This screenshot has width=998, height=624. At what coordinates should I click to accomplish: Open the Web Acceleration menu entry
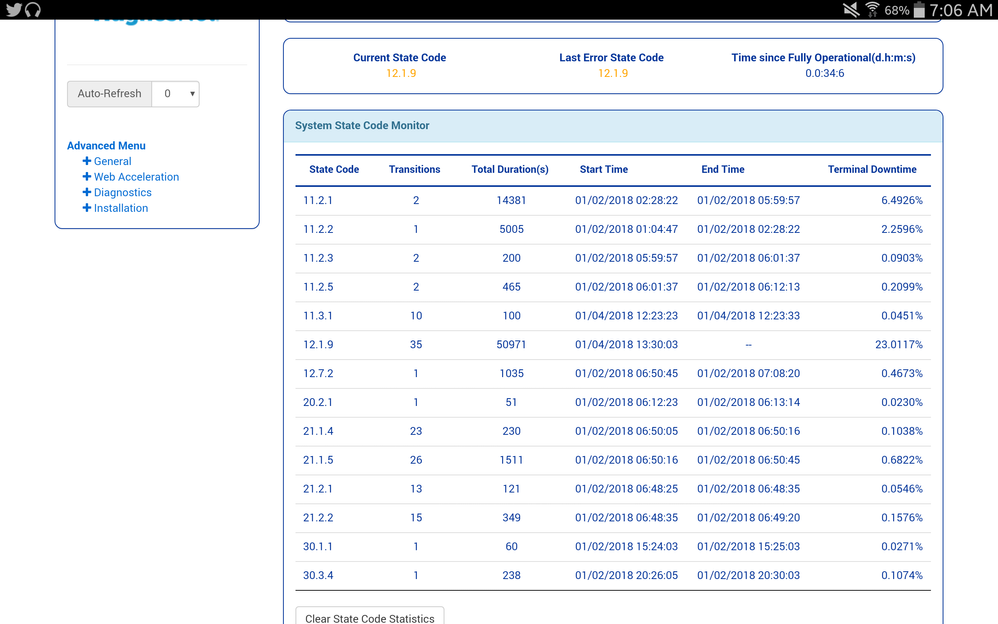point(136,177)
